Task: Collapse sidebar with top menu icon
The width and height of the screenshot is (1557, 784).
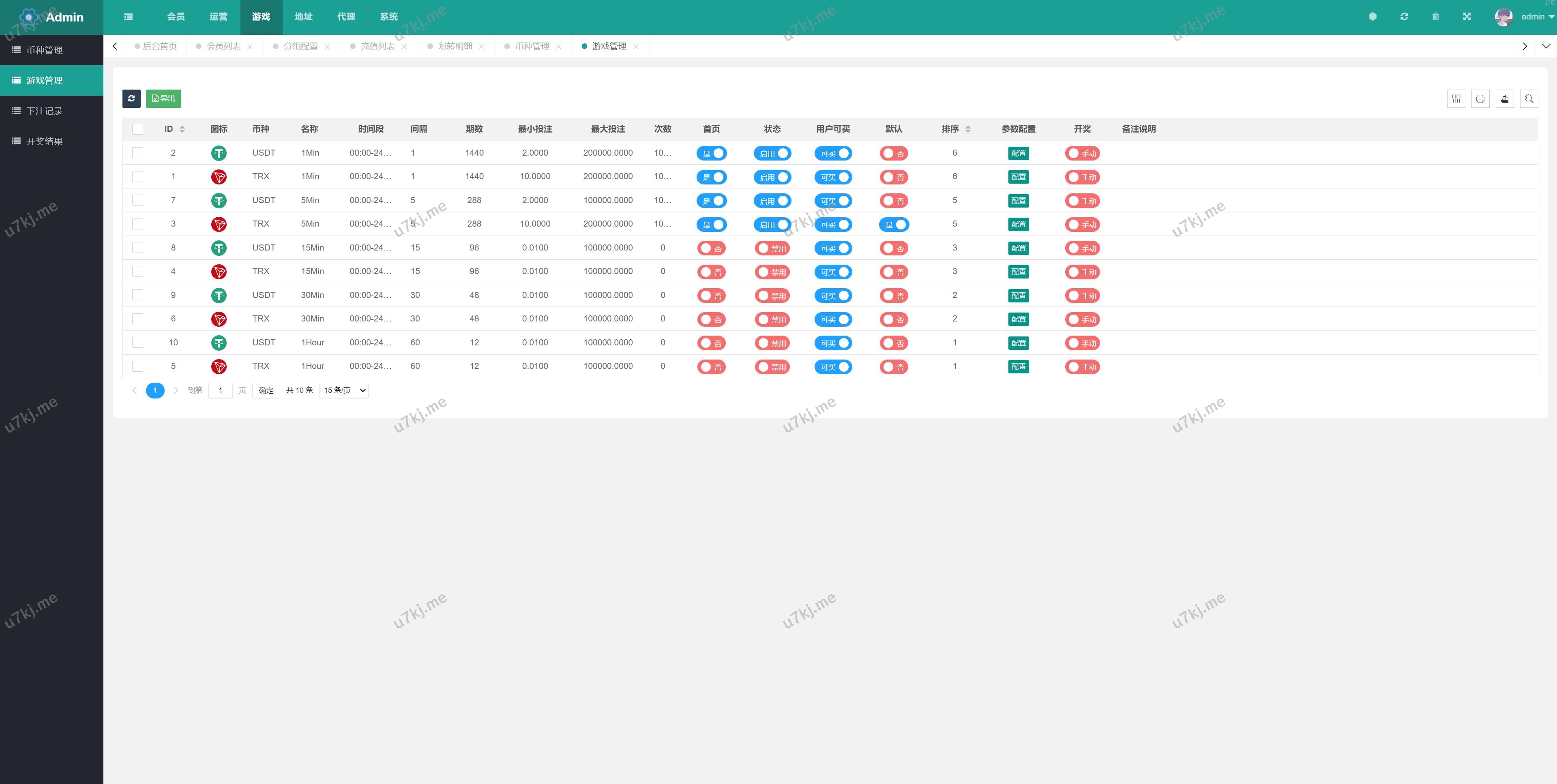Action: tap(128, 17)
